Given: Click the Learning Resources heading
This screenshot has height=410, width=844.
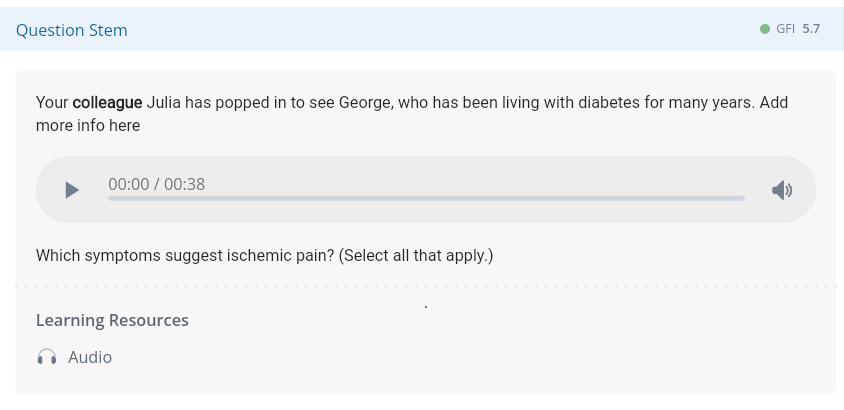Looking at the screenshot, I should pyautogui.click(x=112, y=320).
